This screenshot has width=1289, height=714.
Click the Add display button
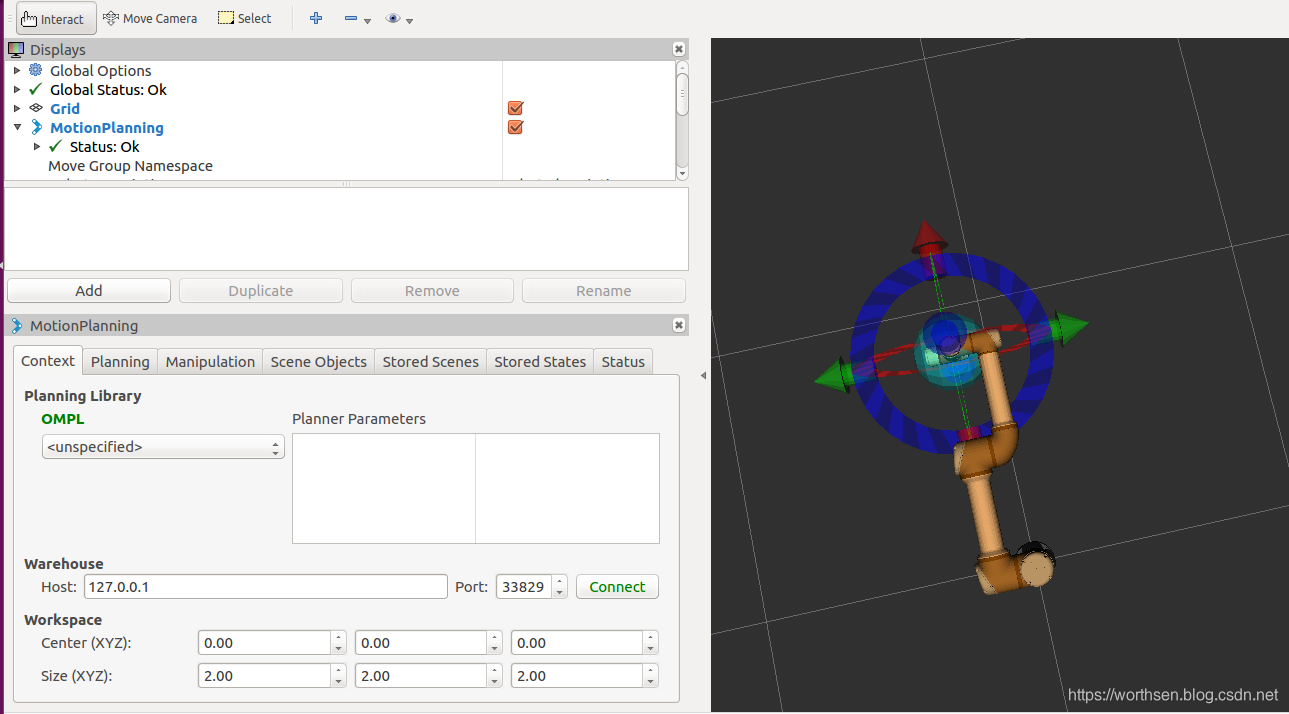pyautogui.click(x=89, y=291)
